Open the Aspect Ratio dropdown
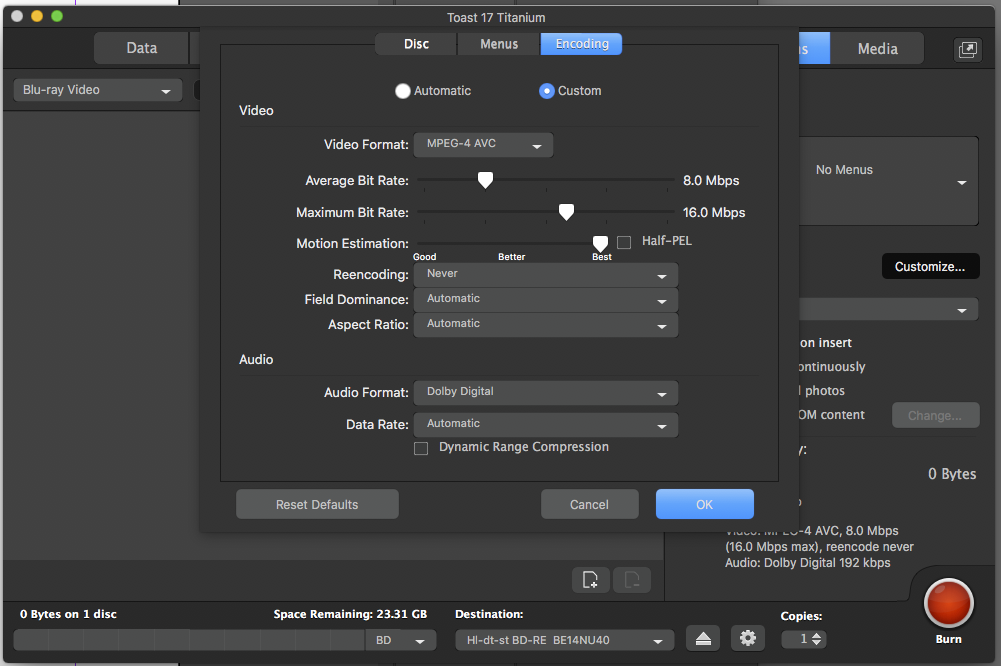Image resolution: width=1001 pixels, height=666 pixels. [546, 324]
